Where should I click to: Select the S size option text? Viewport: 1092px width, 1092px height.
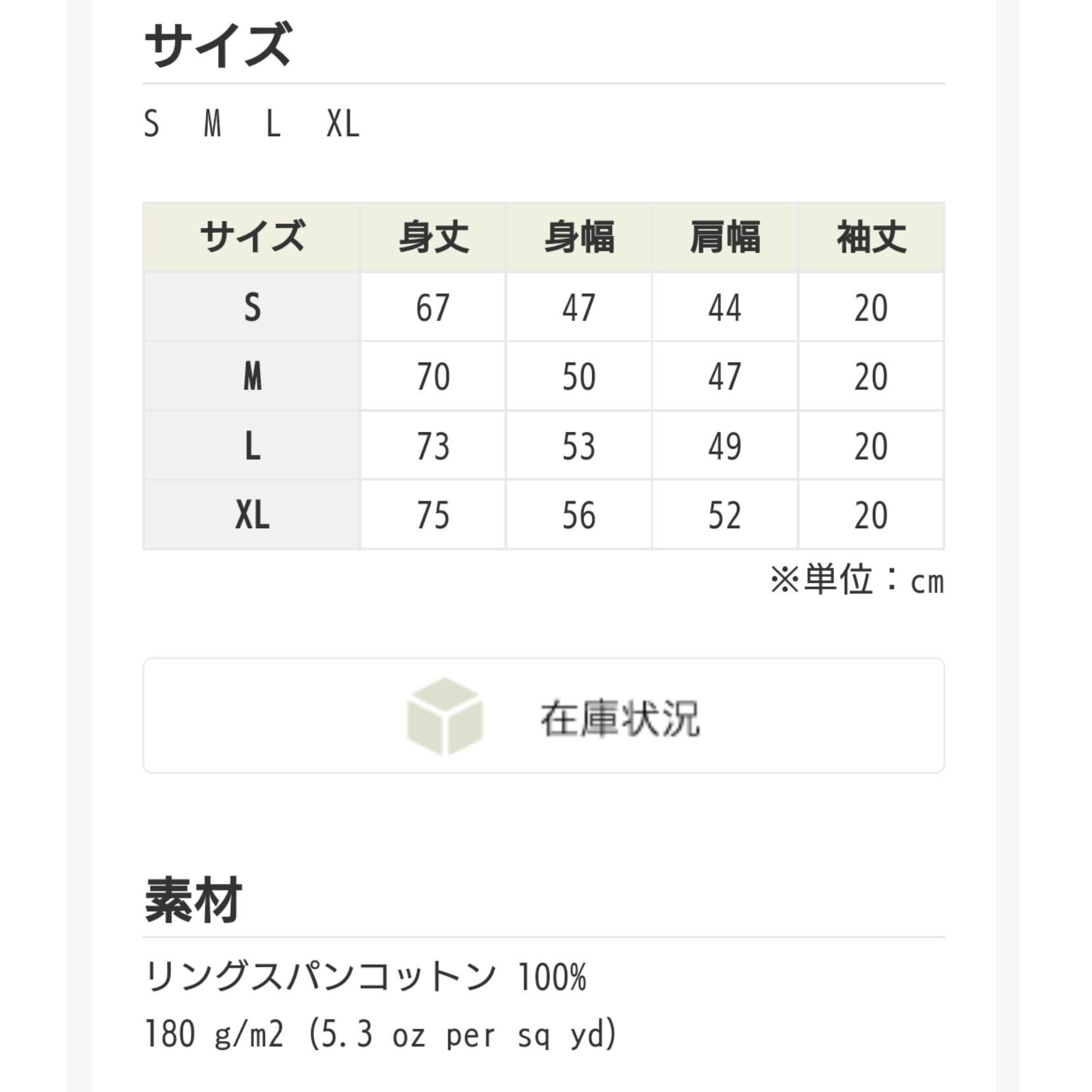[x=151, y=124]
